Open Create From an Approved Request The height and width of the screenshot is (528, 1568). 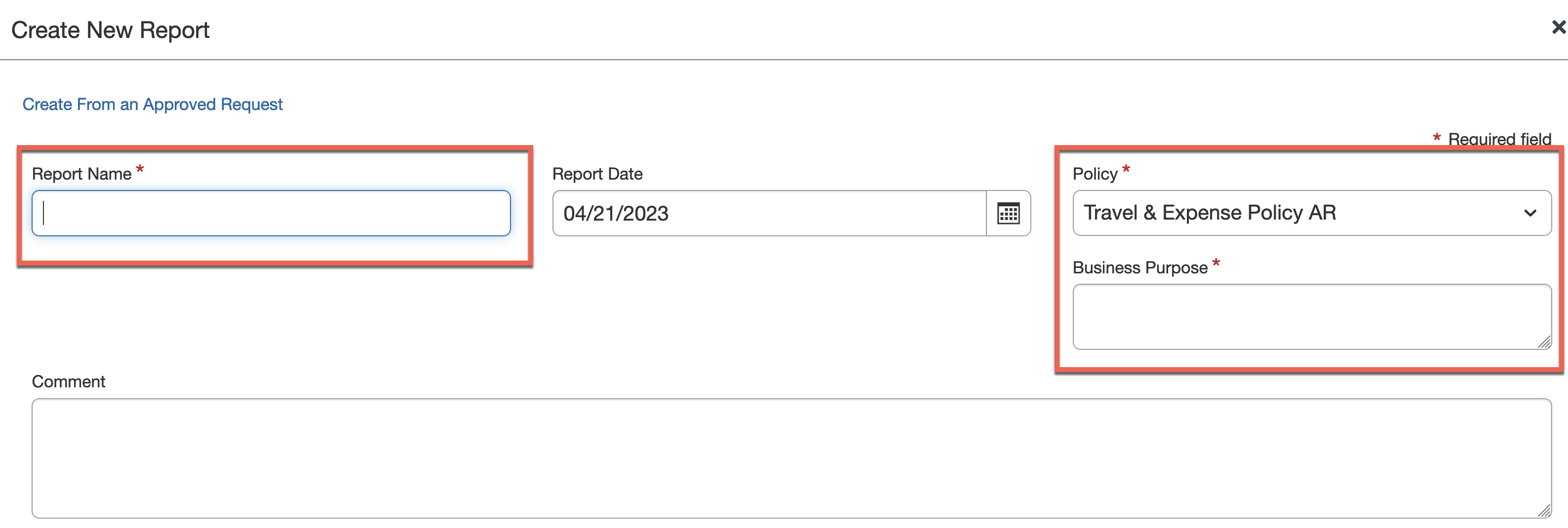tap(152, 105)
